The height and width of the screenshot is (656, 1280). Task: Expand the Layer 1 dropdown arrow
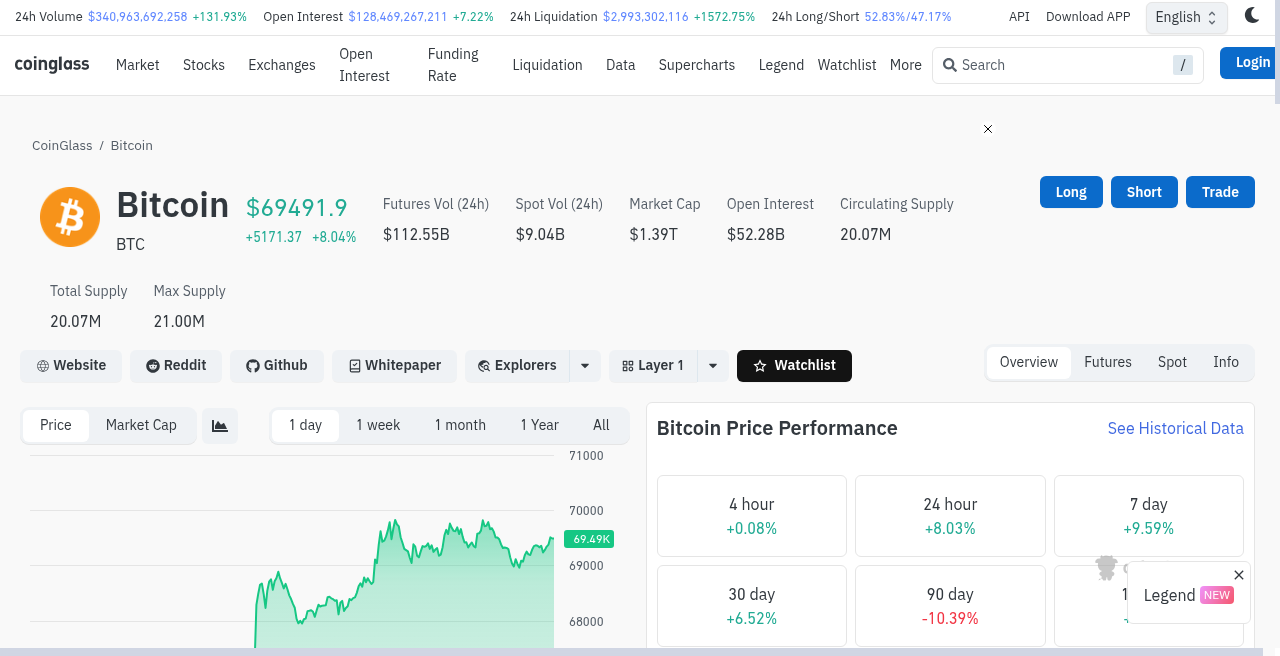(x=713, y=366)
